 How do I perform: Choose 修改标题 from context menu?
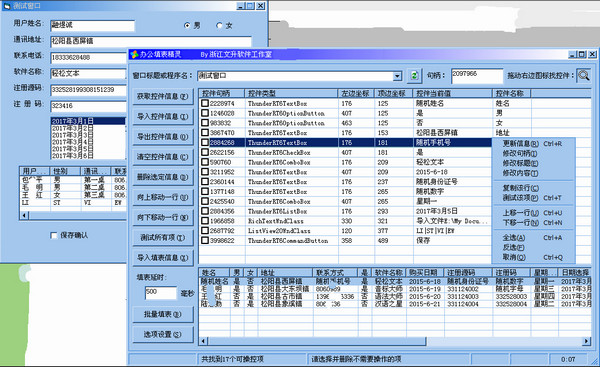[x=533, y=163]
